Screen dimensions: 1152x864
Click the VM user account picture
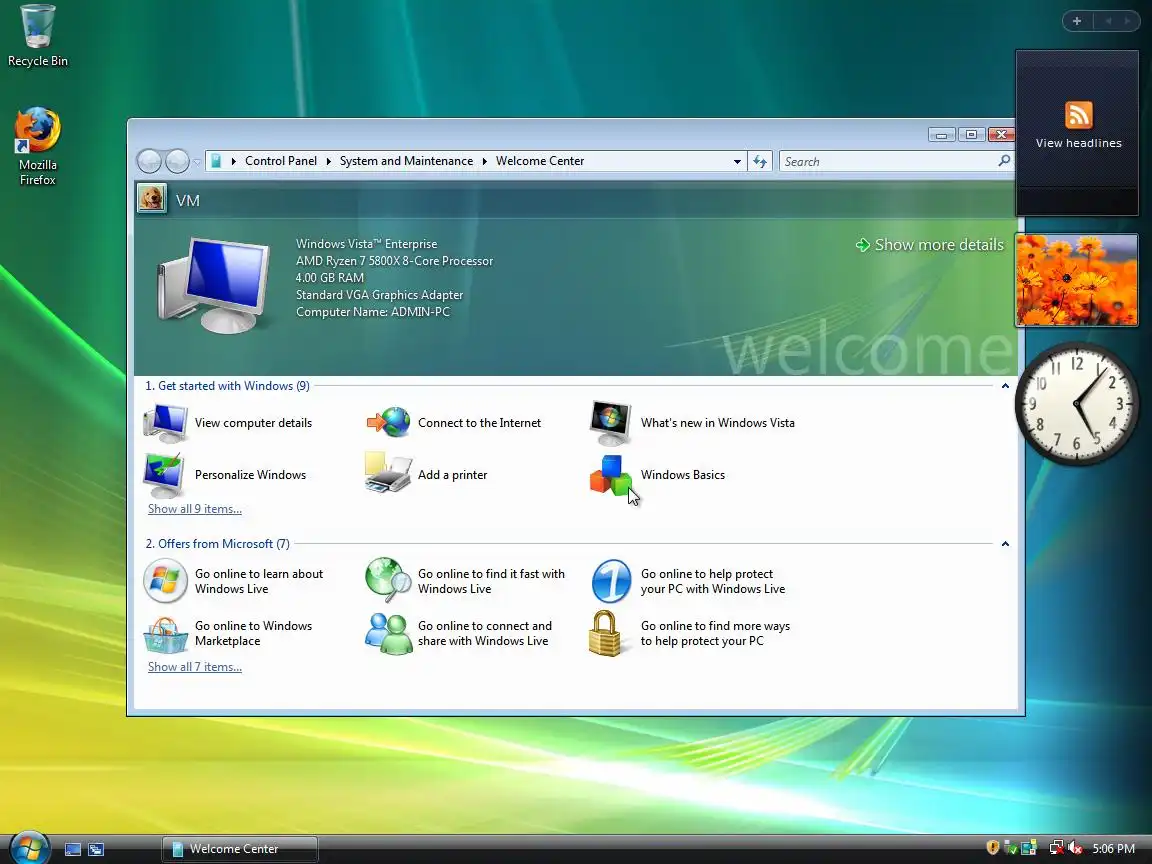click(151, 199)
